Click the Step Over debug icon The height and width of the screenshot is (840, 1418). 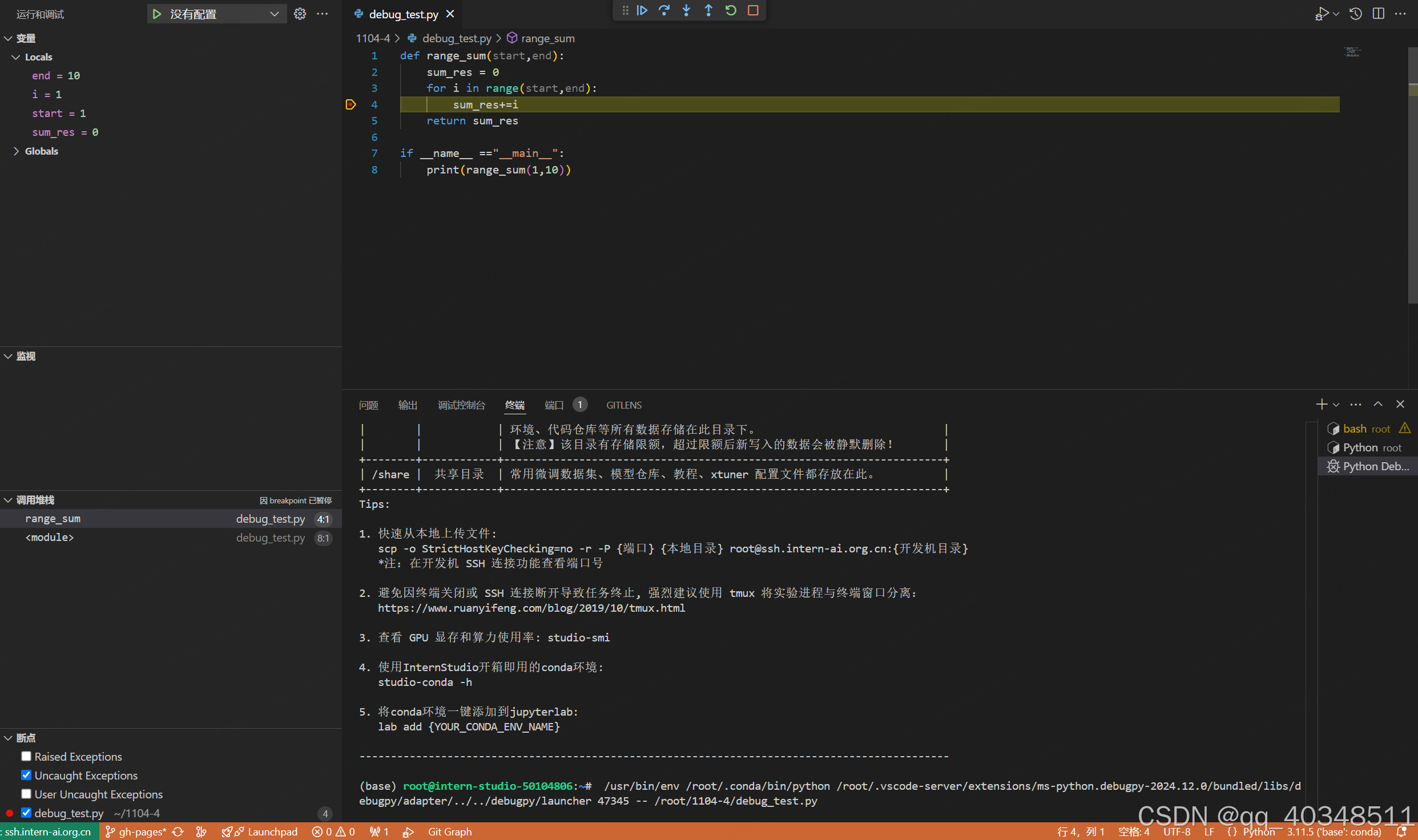[664, 10]
